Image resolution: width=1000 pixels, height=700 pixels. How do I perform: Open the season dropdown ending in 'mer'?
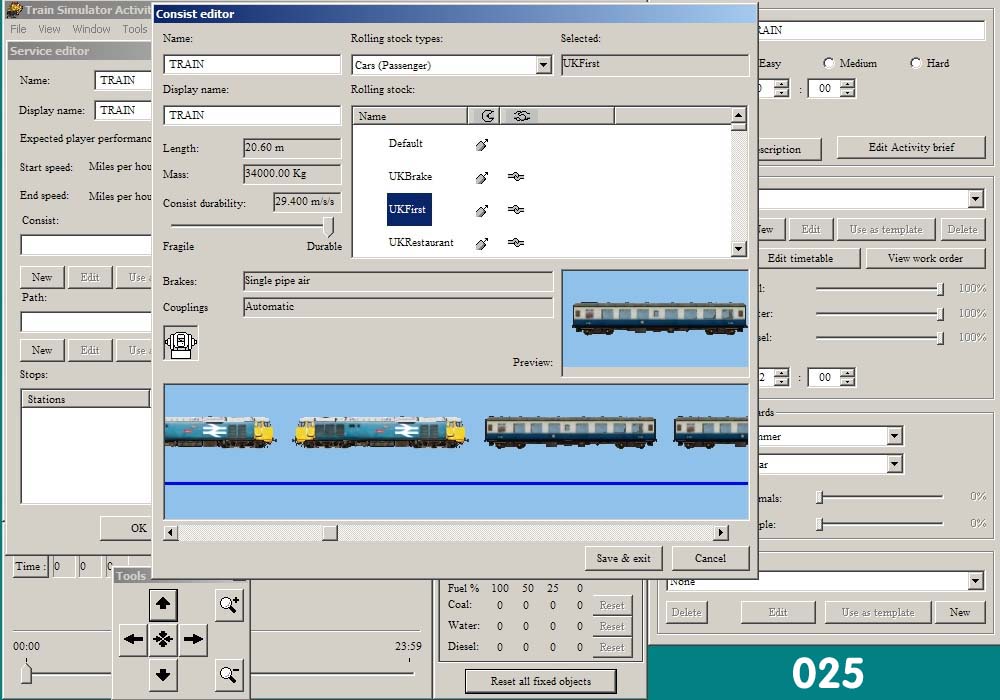click(x=894, y=436)
